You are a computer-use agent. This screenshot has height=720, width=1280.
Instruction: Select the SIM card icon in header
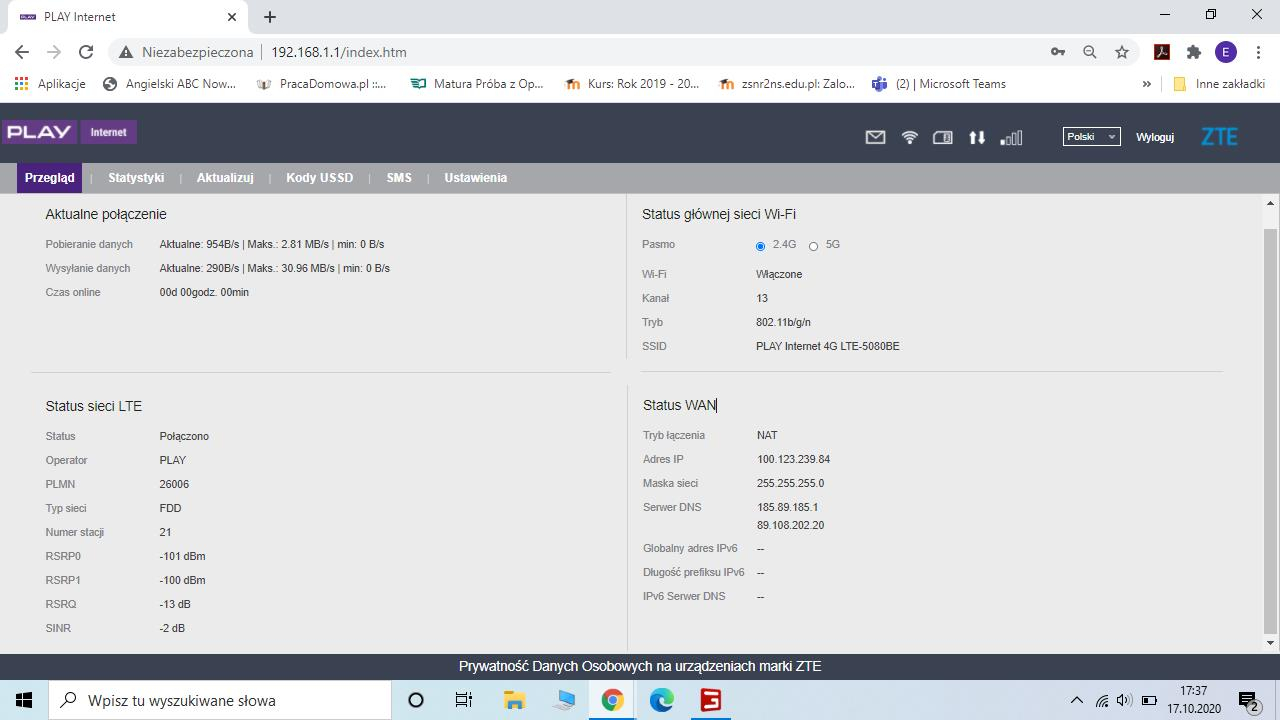point(942,137)
